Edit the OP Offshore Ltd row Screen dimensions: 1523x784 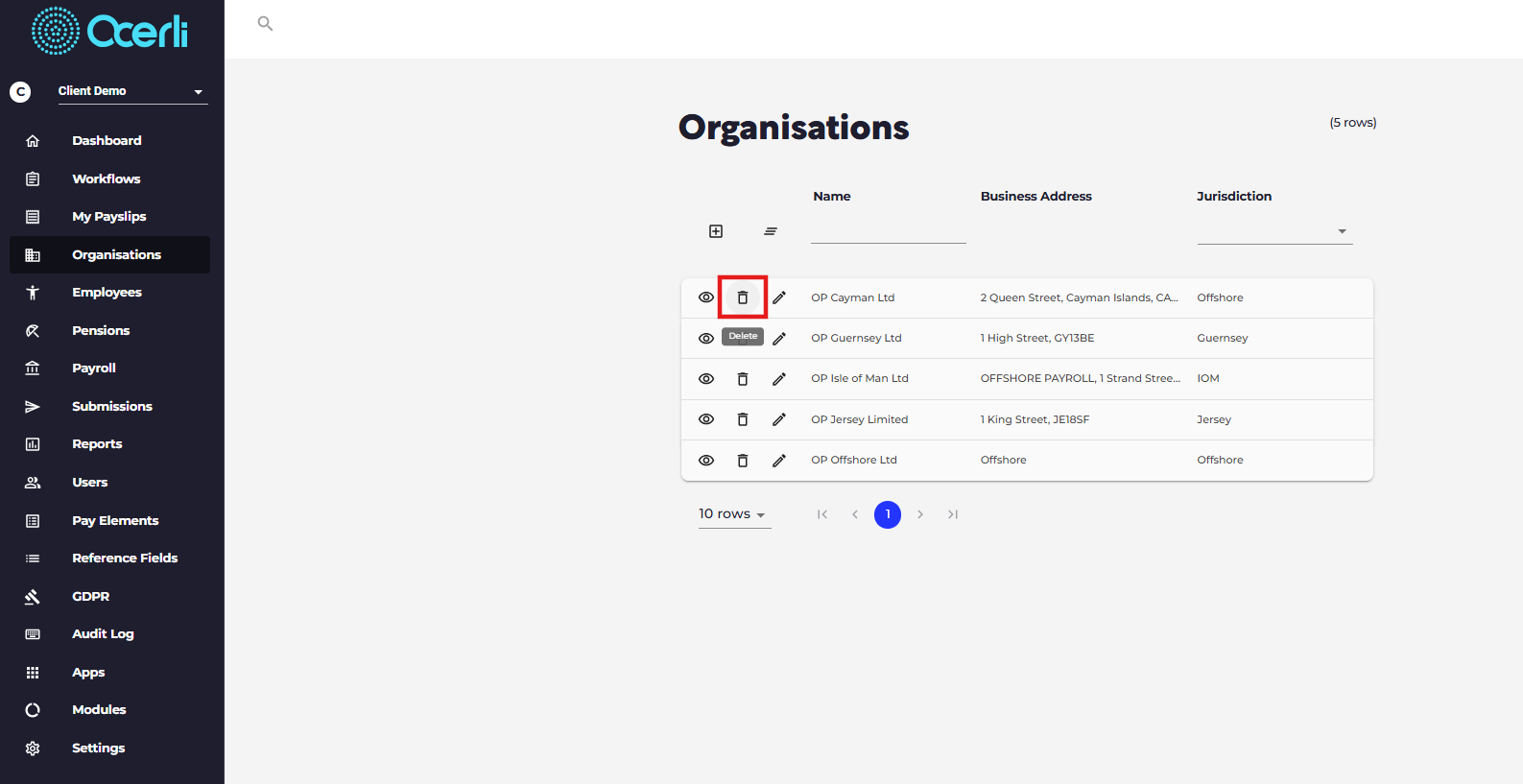[x=779, y=461]
